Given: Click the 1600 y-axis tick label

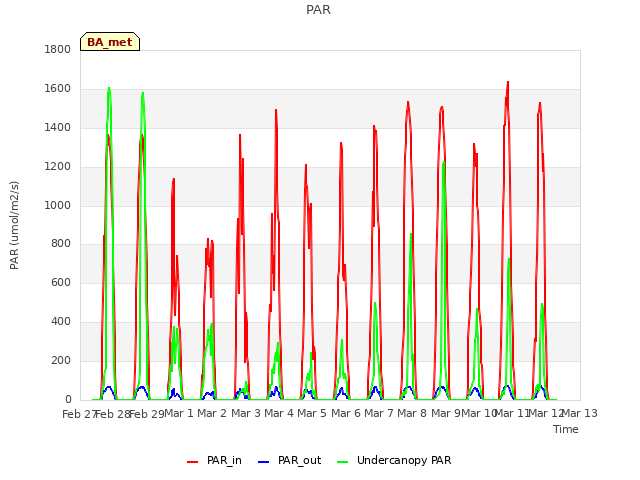Looking at the screenshot, I should [58, 89].
